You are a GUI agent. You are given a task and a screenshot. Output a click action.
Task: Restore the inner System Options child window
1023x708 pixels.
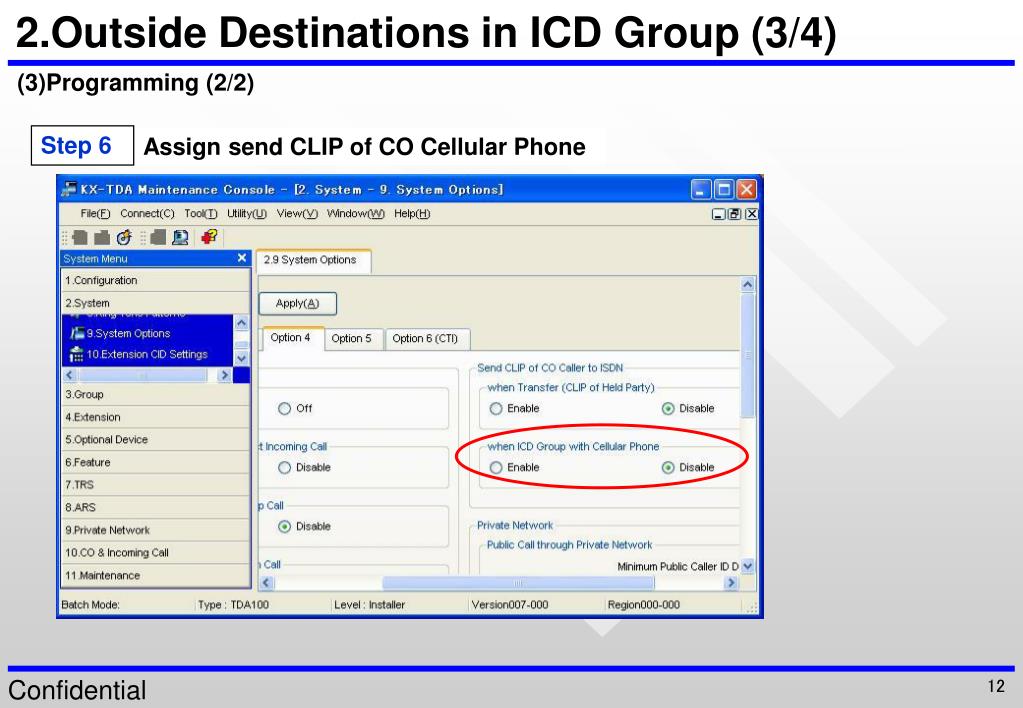(735, 214)
